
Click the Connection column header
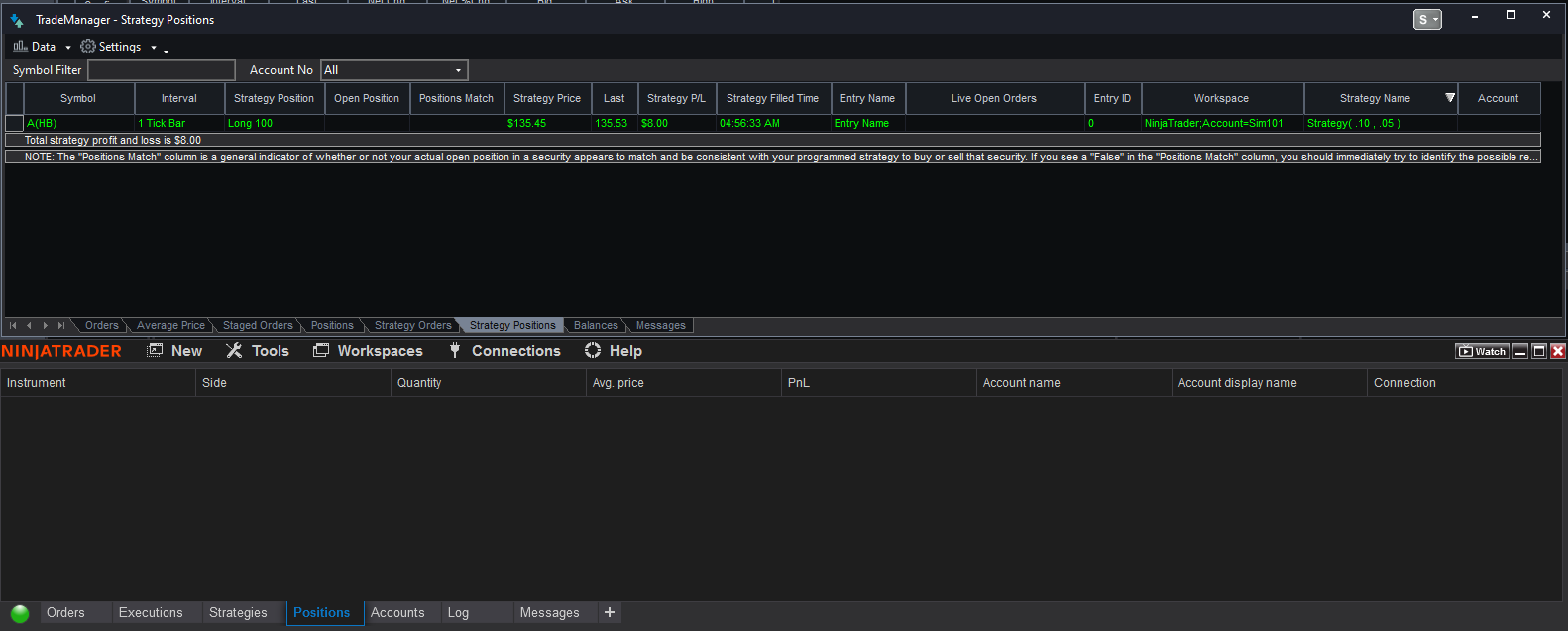click(1465, 383)
